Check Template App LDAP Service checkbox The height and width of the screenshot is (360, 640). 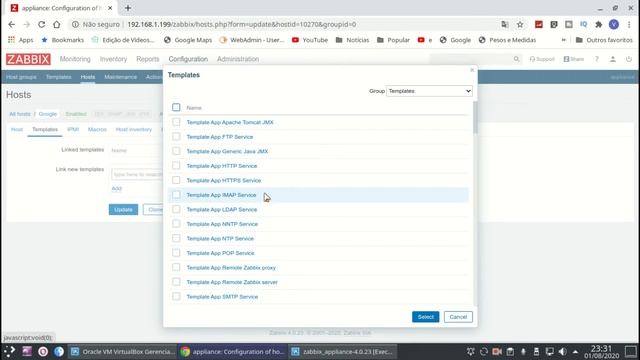[176, 209]
